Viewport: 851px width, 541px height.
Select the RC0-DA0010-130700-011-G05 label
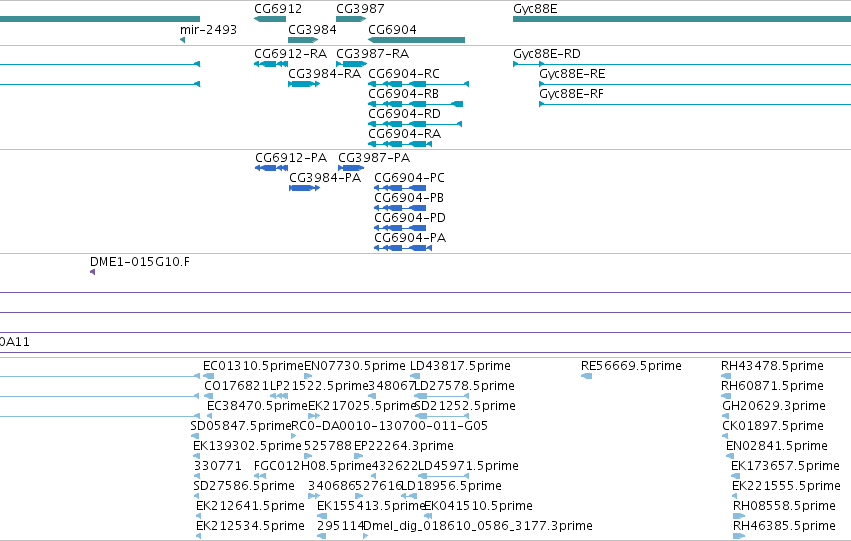coord(390,427)
